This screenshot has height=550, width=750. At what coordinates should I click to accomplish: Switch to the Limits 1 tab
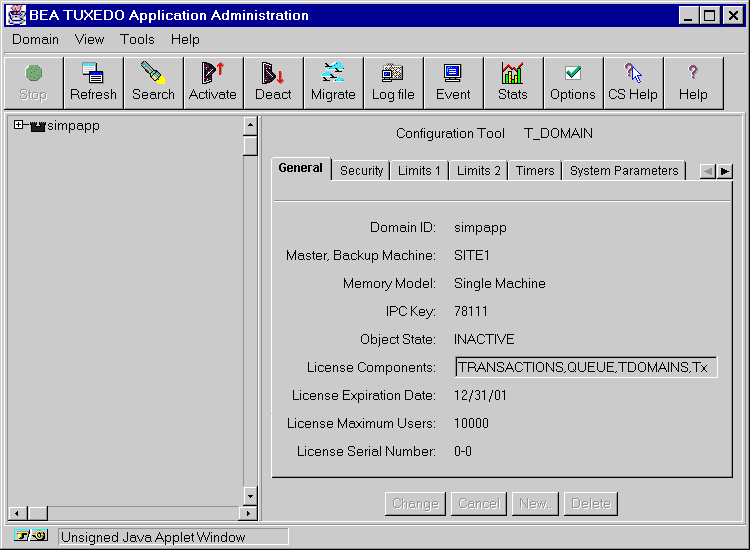tap(419, 171)
